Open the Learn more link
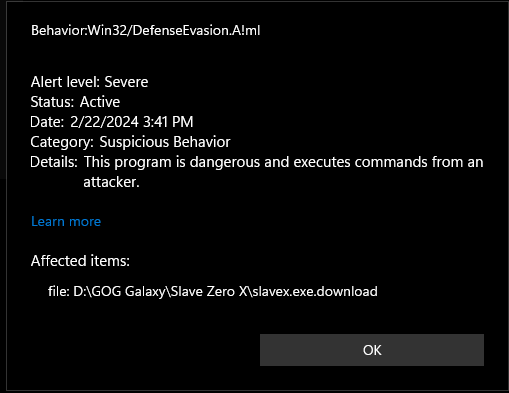The height and width of the screenshot is (393, 509). [66, 221]
